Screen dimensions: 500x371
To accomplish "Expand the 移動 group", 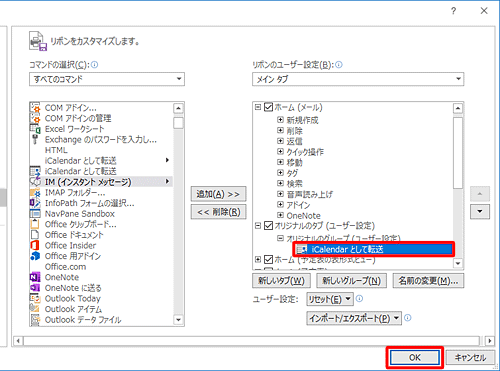I will coord(280,162).
